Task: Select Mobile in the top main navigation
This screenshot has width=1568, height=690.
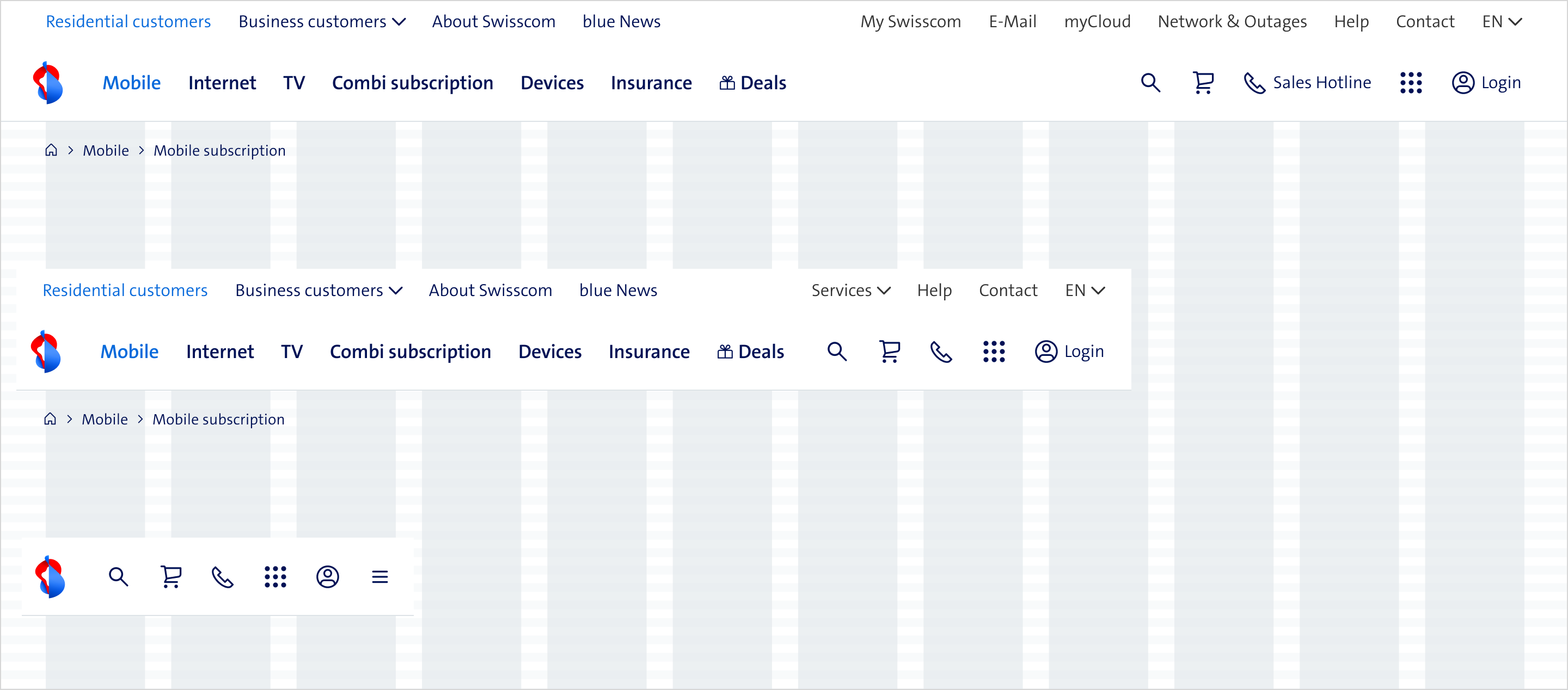Action: (x=131, y=83)
